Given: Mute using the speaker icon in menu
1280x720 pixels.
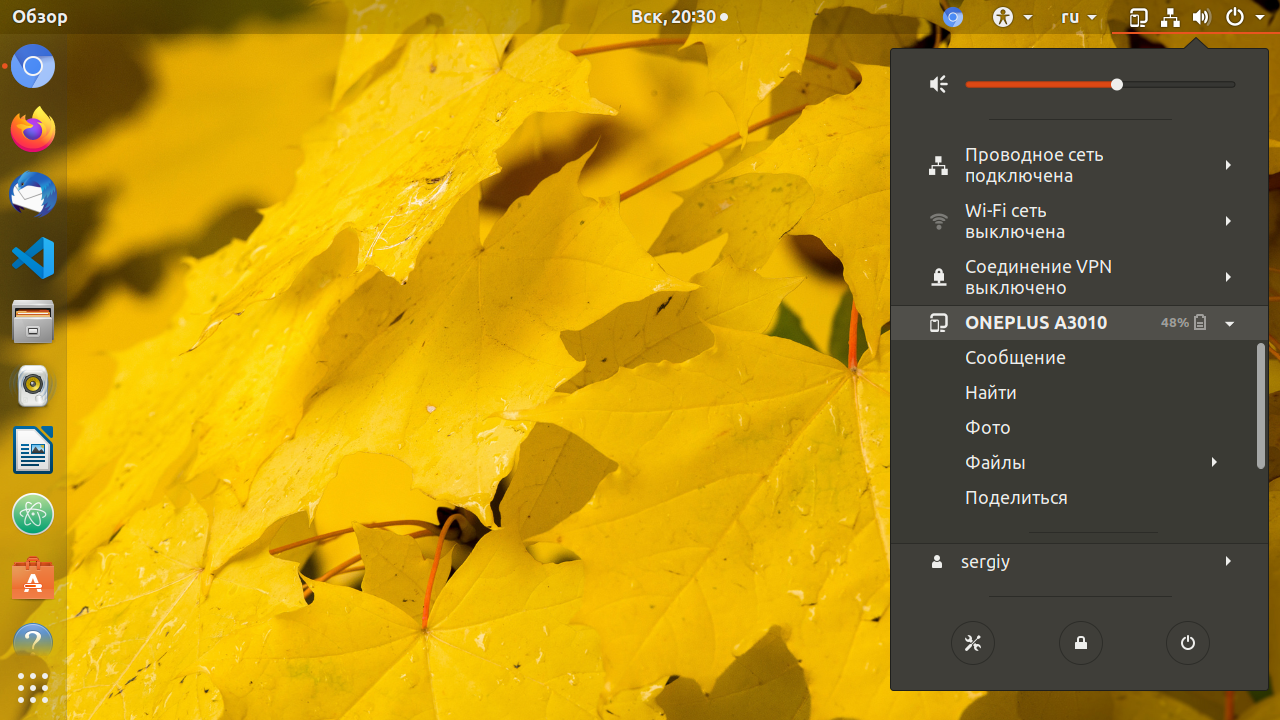Looking at the screenshot, I should pyautogui.click(x=938, y=85).
